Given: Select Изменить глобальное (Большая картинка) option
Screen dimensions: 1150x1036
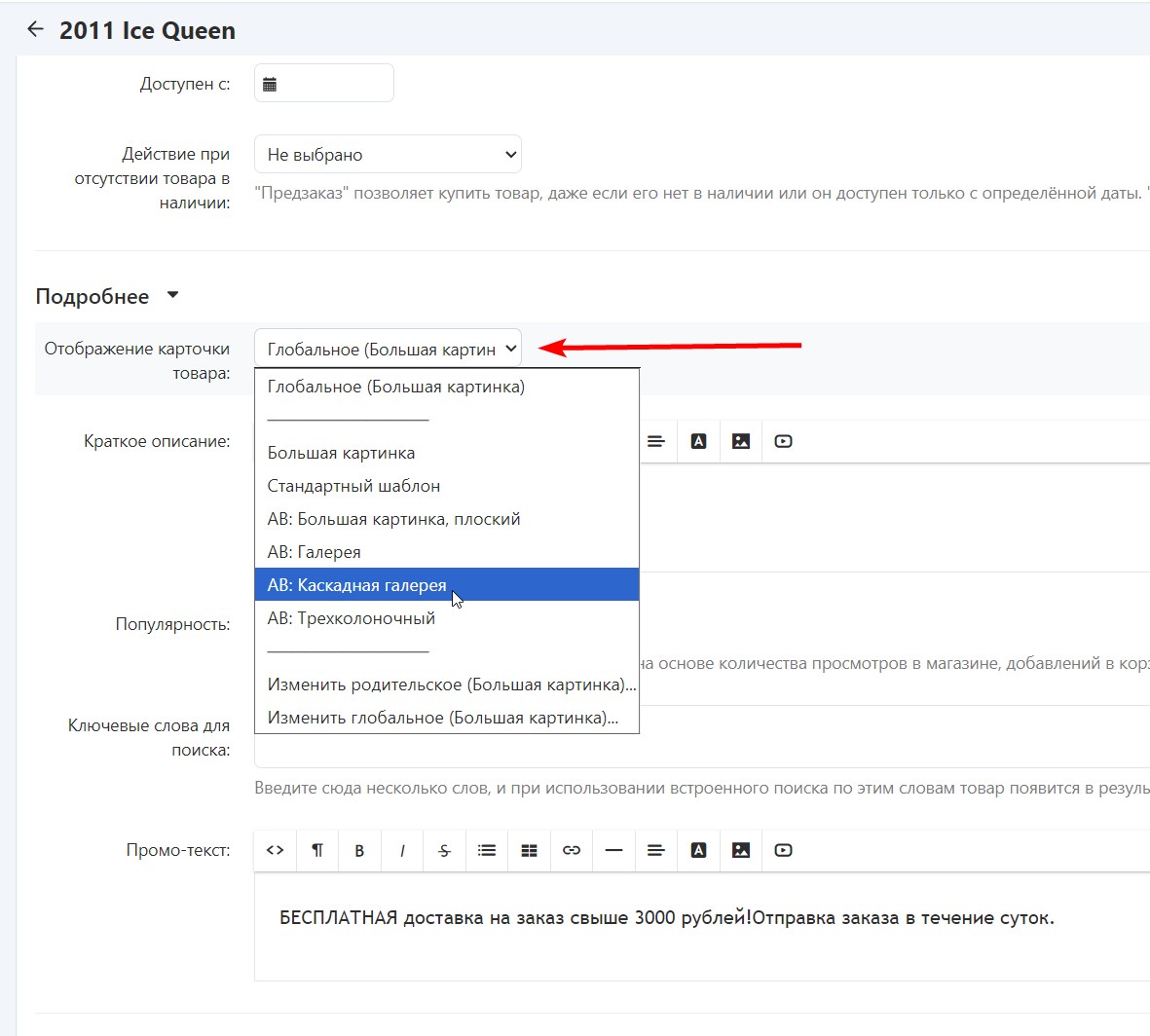Looking at the screenshot, I should [442, 718].
